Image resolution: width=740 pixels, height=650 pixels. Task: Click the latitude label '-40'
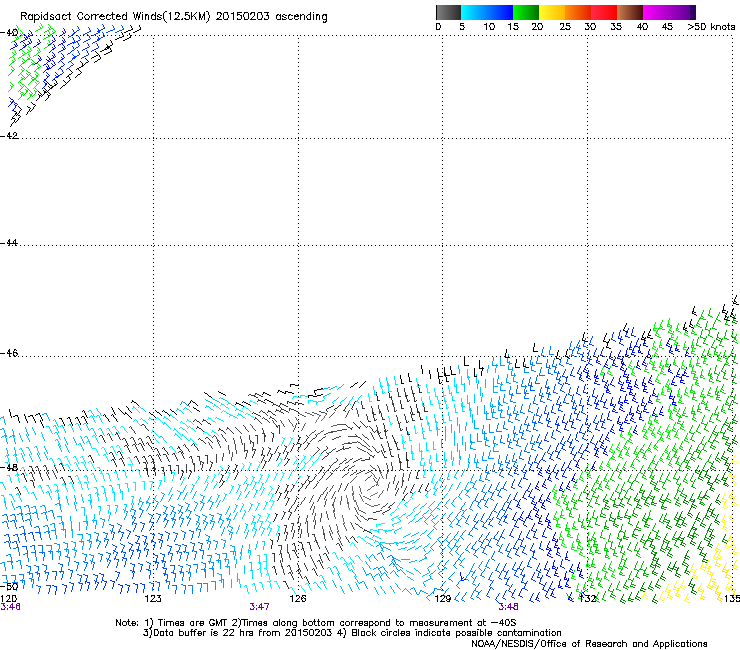pyautogui.click(x=9, y=33)
